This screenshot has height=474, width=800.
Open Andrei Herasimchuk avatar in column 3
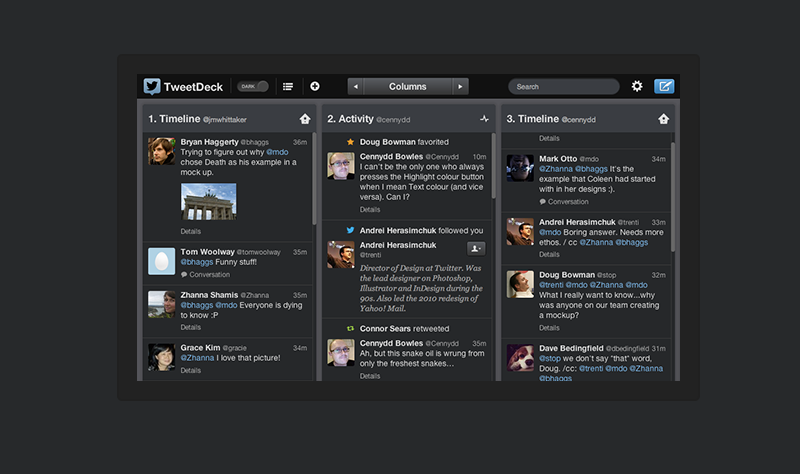[x=520, y=232]
